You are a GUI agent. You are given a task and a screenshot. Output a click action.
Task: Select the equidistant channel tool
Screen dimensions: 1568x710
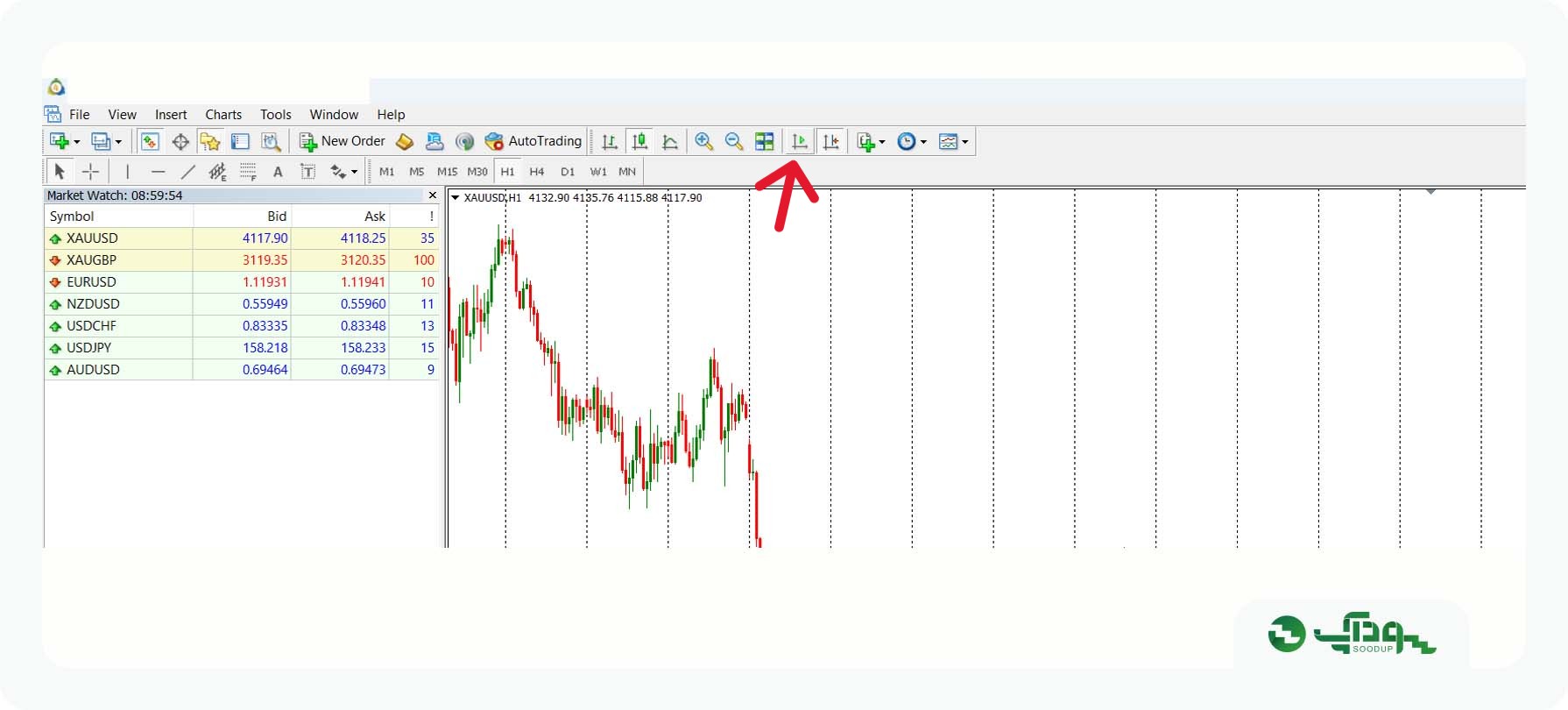coord(217,172)
